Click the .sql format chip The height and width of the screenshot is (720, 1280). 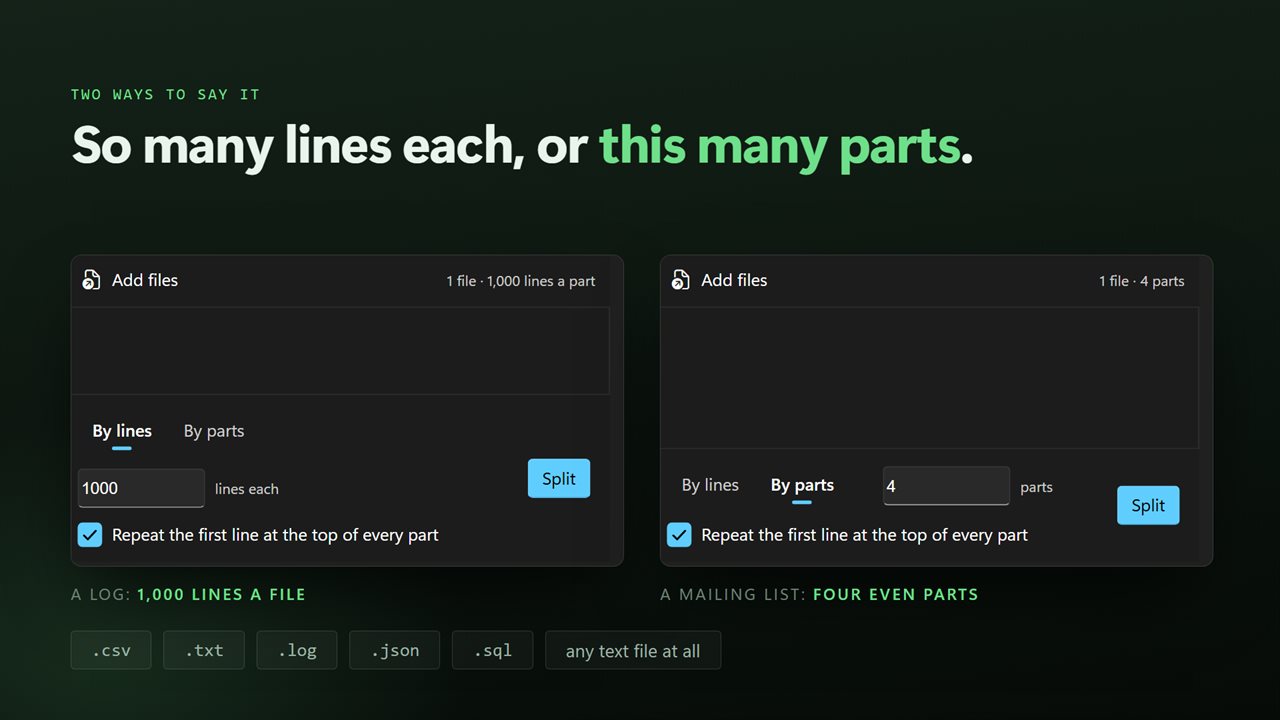point(492,650)
